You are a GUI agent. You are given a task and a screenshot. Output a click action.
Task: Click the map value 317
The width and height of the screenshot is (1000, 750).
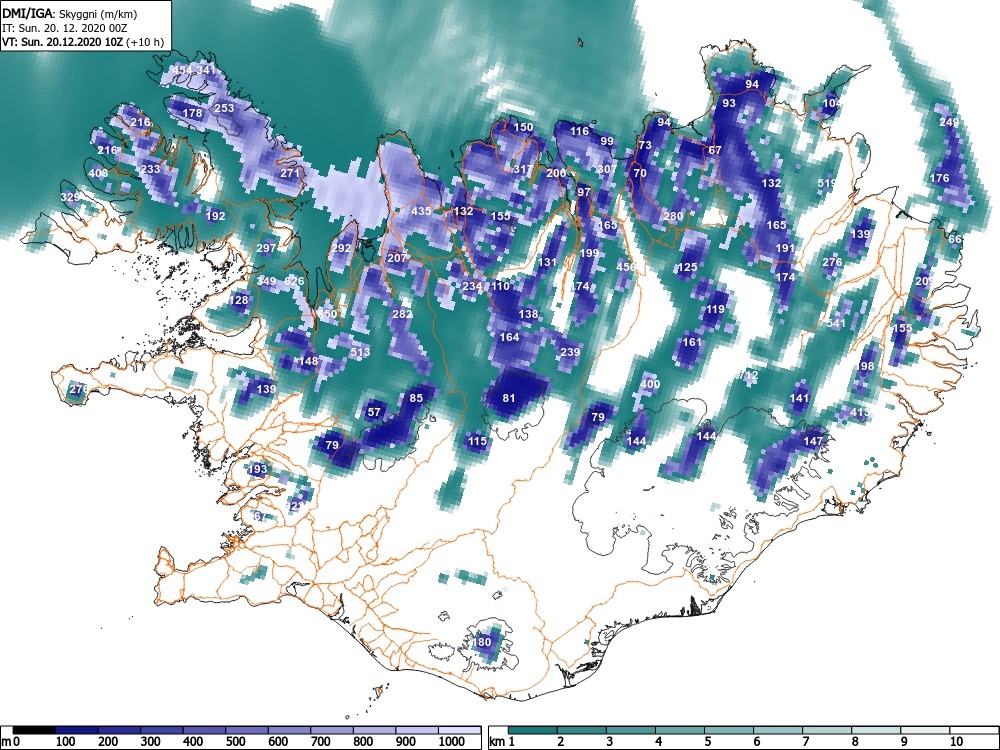click(523, 169)
